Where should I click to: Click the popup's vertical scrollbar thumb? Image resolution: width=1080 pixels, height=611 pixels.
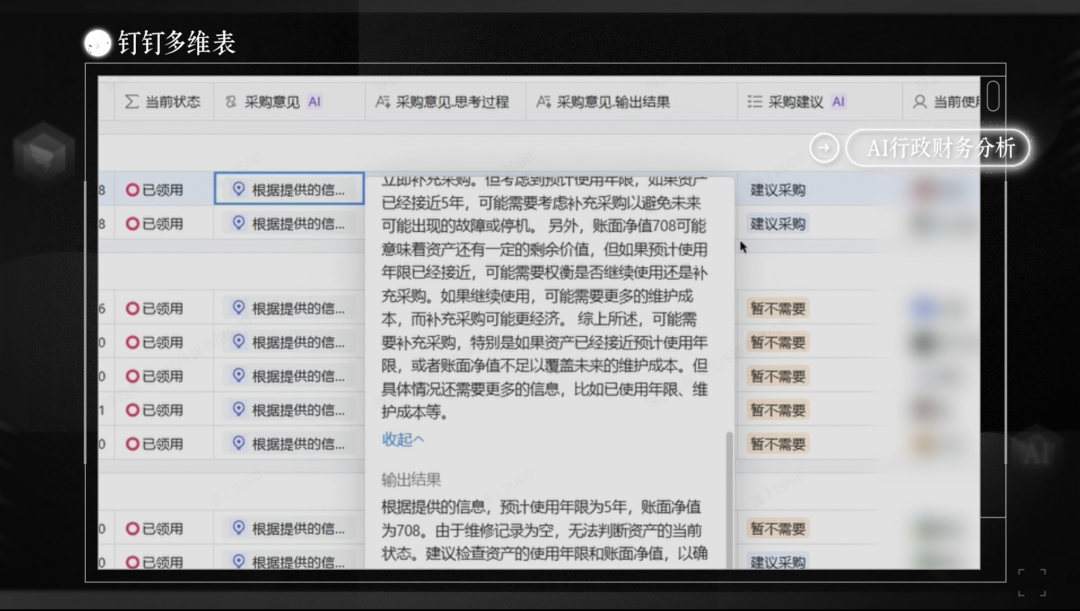[x=729, y=500]
